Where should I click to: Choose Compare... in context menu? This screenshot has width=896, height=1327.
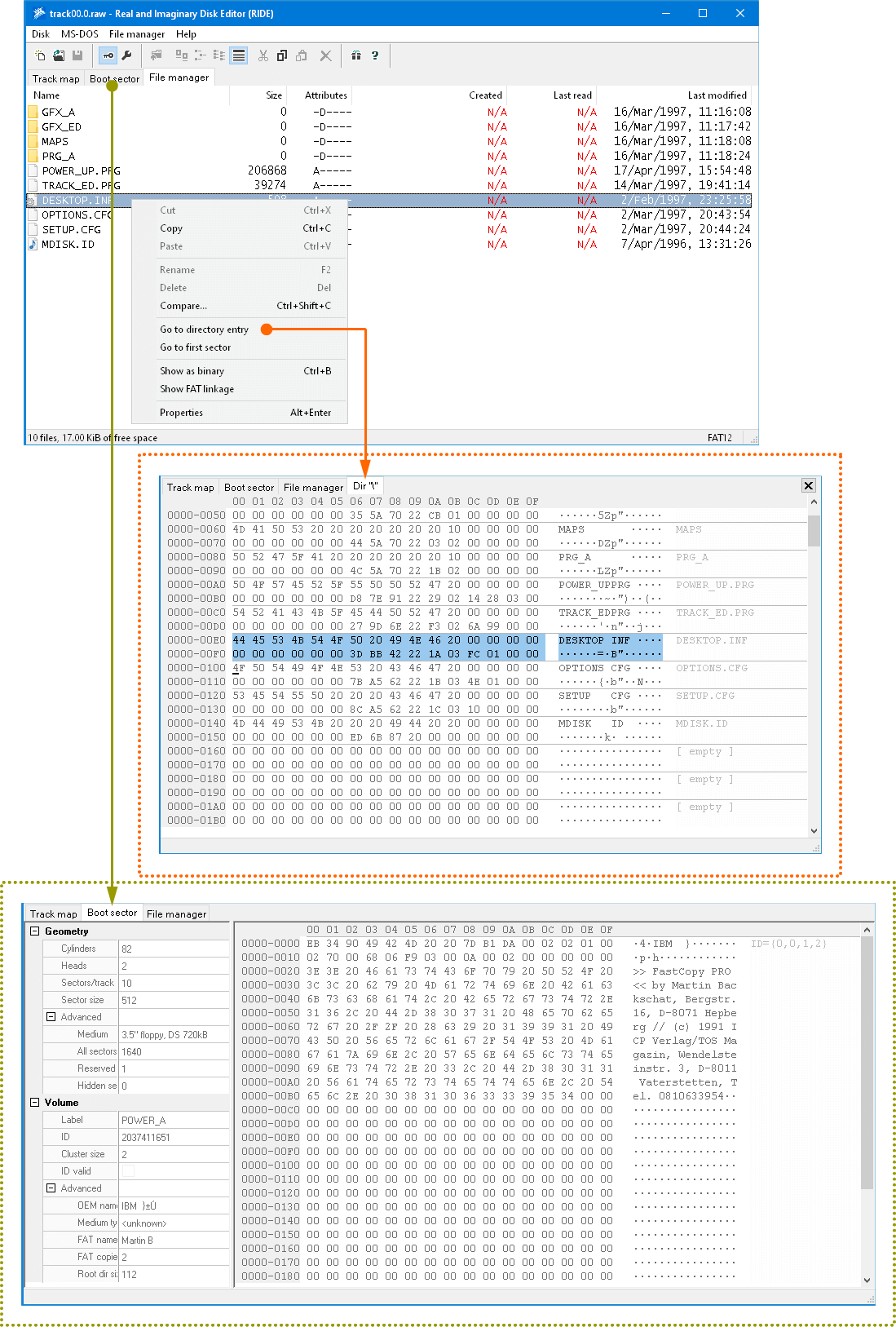pyautogui.click(x=240, y=306)
